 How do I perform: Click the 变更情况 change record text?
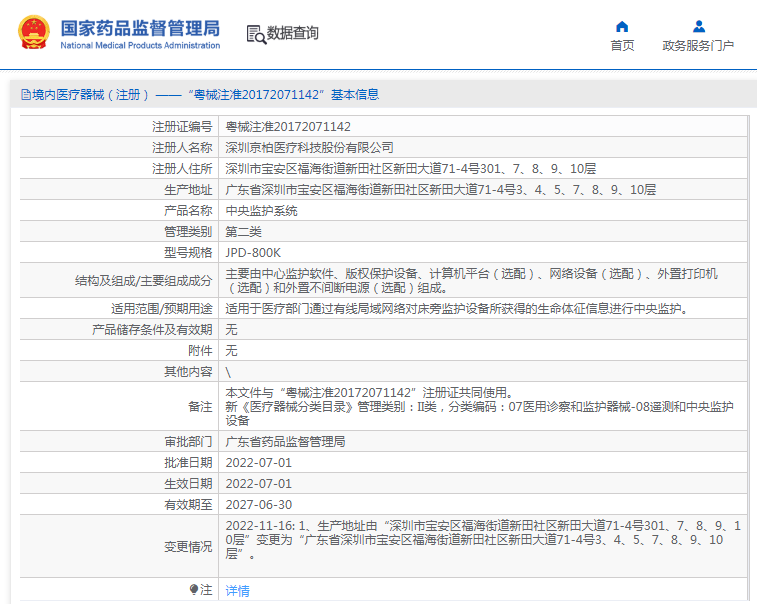tap(483, 540)
